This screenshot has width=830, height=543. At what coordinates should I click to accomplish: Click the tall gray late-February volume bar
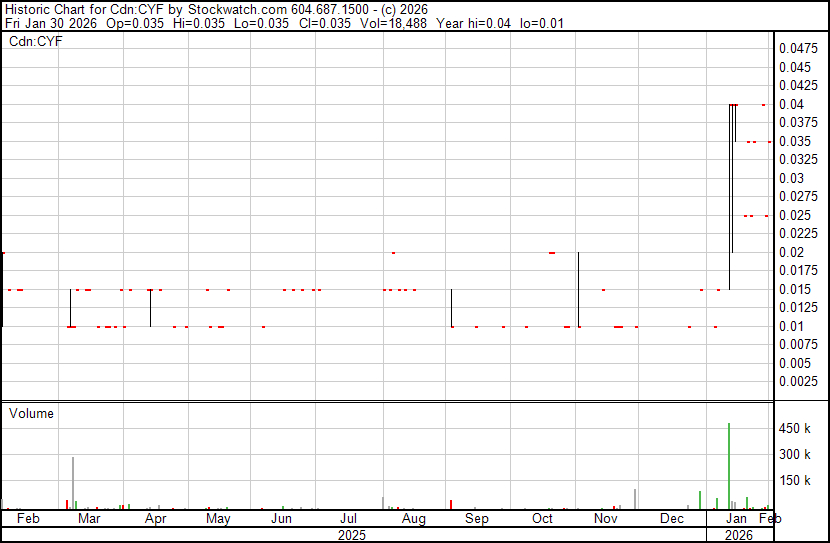[x=73, y=483]
